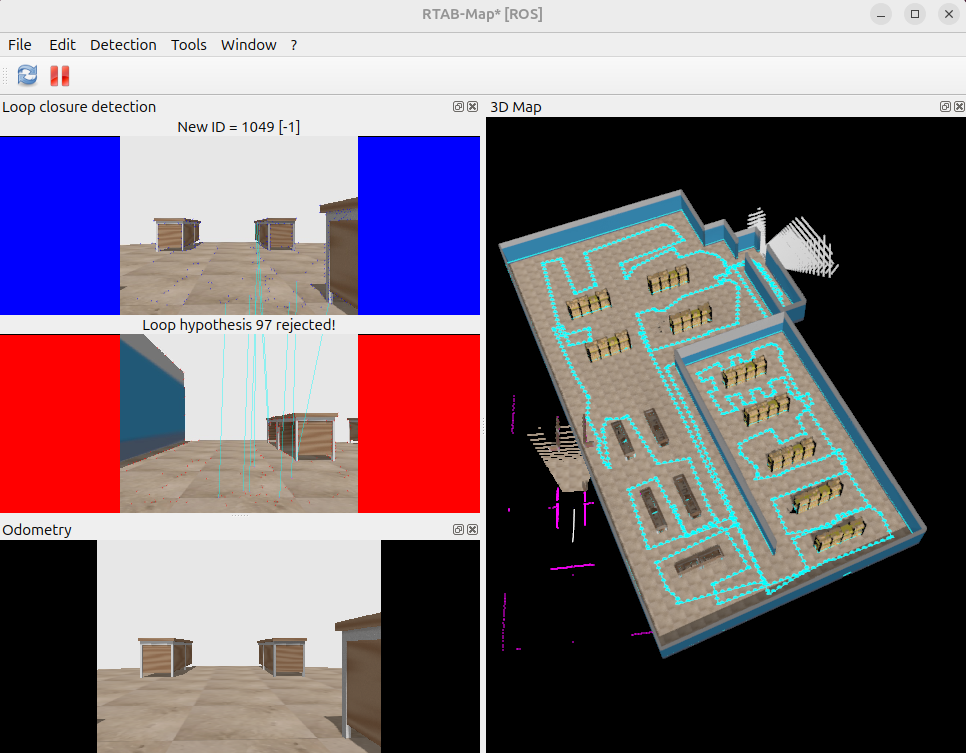Image resolution: width=966 pixels, height=753 pixels.
Task: Float the 3D Map panel
Action: pyautogui.click(x=944, y=107)
